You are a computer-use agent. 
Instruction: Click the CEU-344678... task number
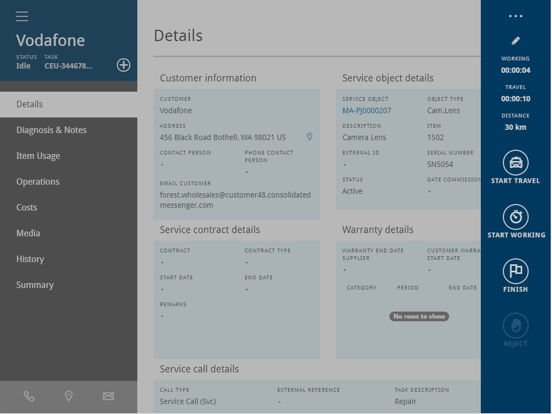click(68, 66)
